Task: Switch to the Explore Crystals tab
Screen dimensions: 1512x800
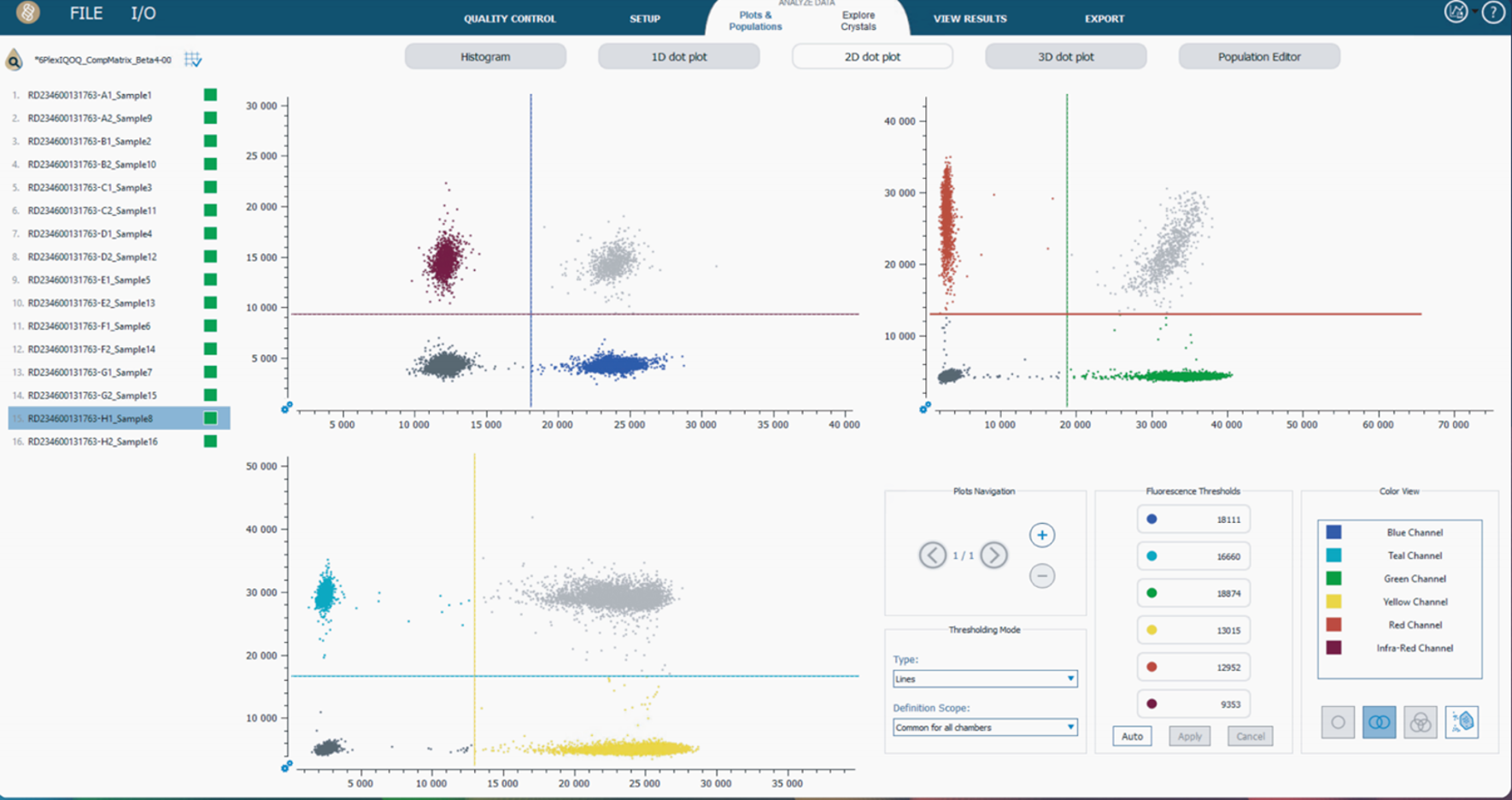Action: [858, 21]
